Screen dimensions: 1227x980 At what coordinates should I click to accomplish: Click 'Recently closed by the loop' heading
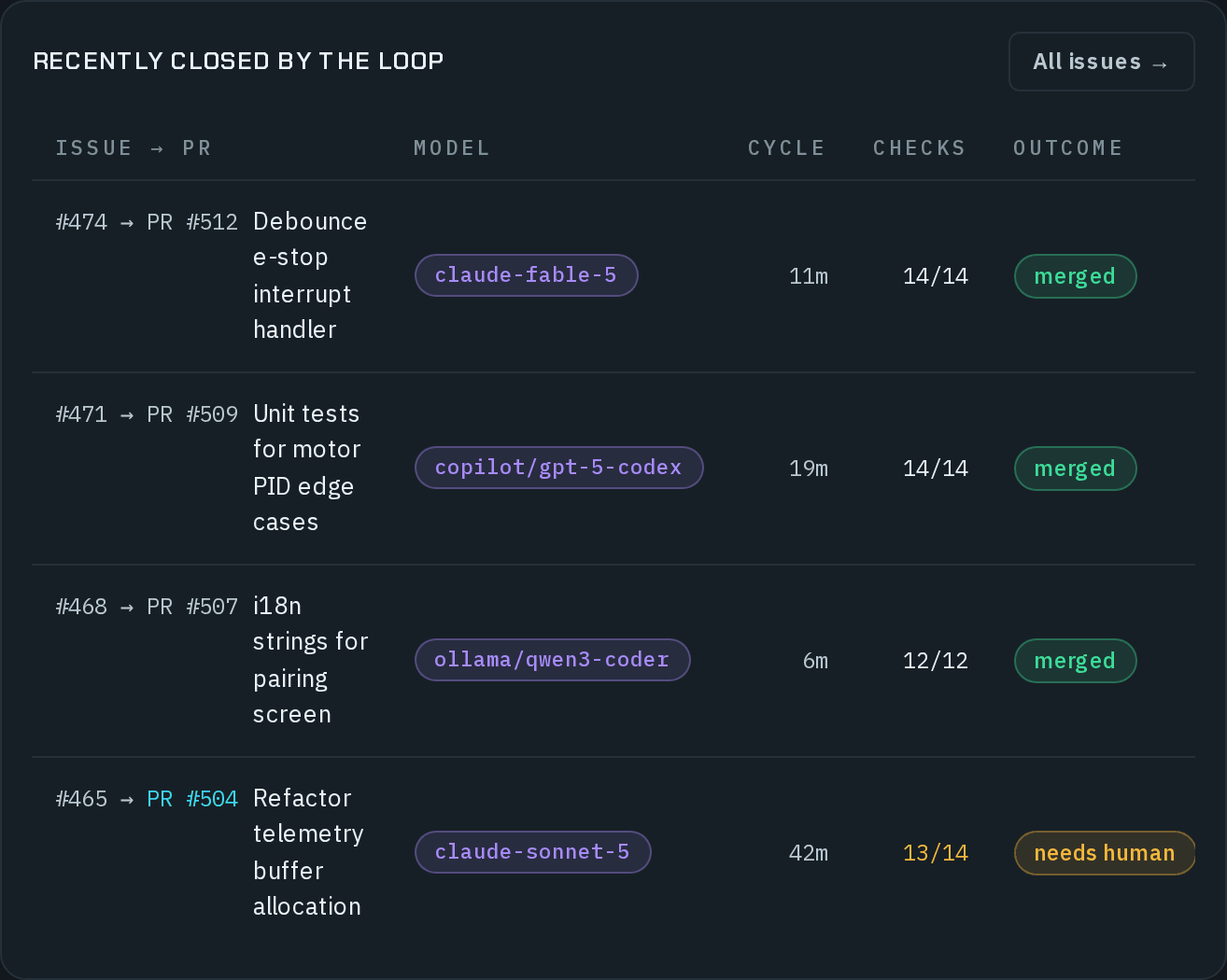238,62
